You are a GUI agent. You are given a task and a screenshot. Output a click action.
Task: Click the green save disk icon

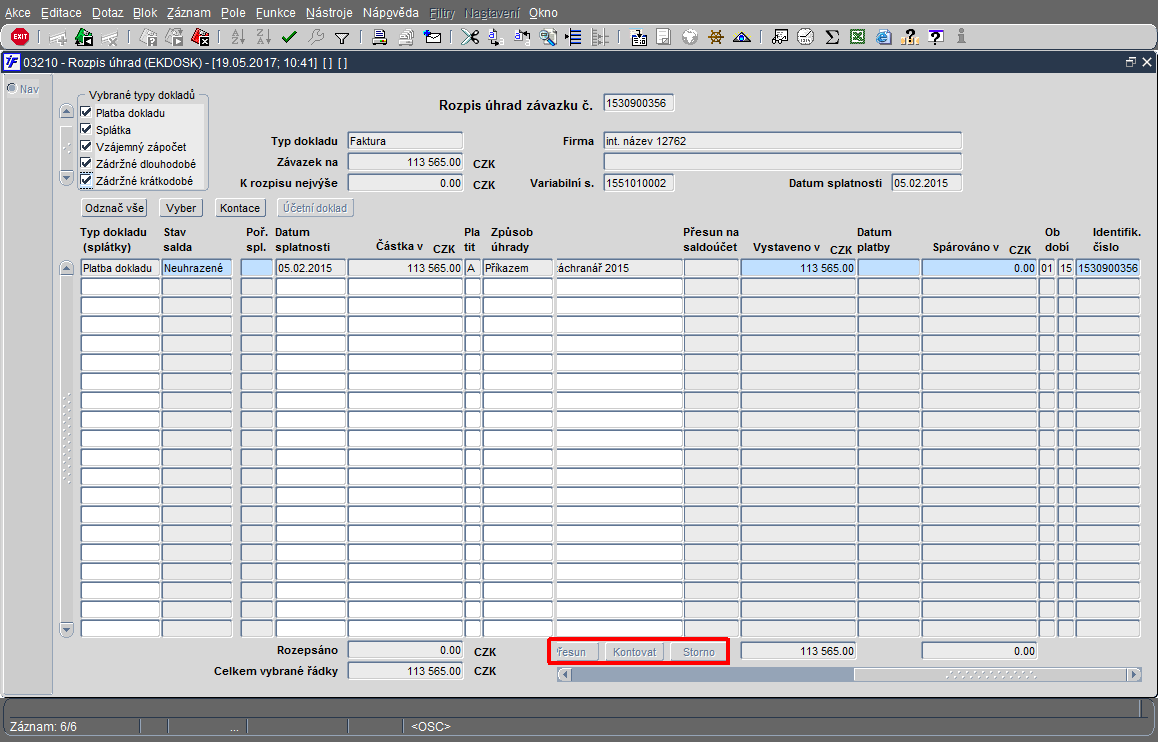coord(84,37)
